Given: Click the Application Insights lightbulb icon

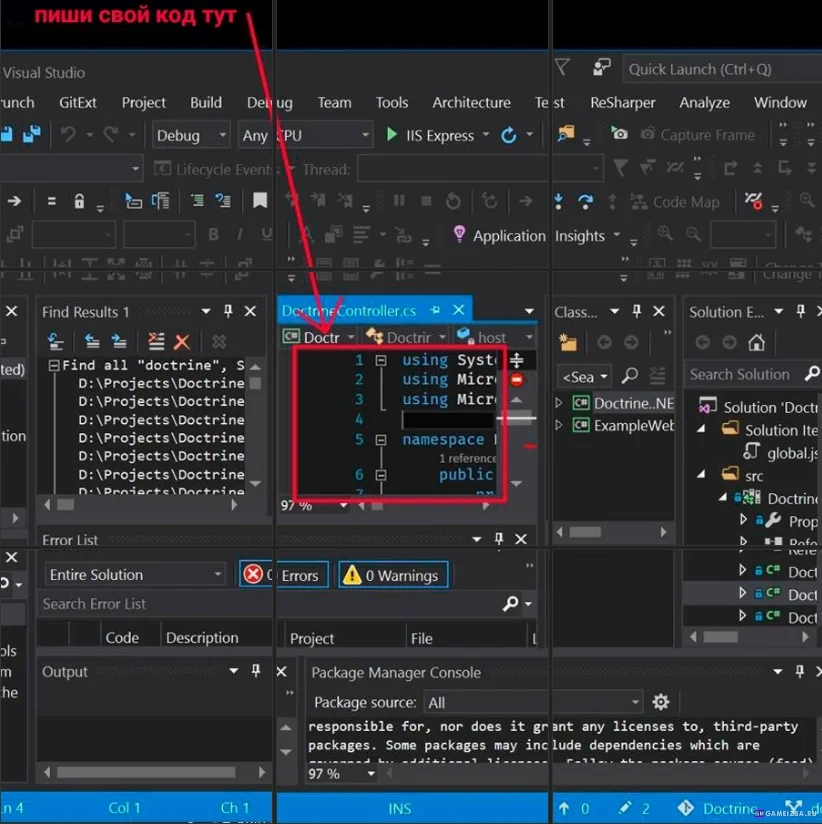Looking at the screenshot, I should point(459,234).
